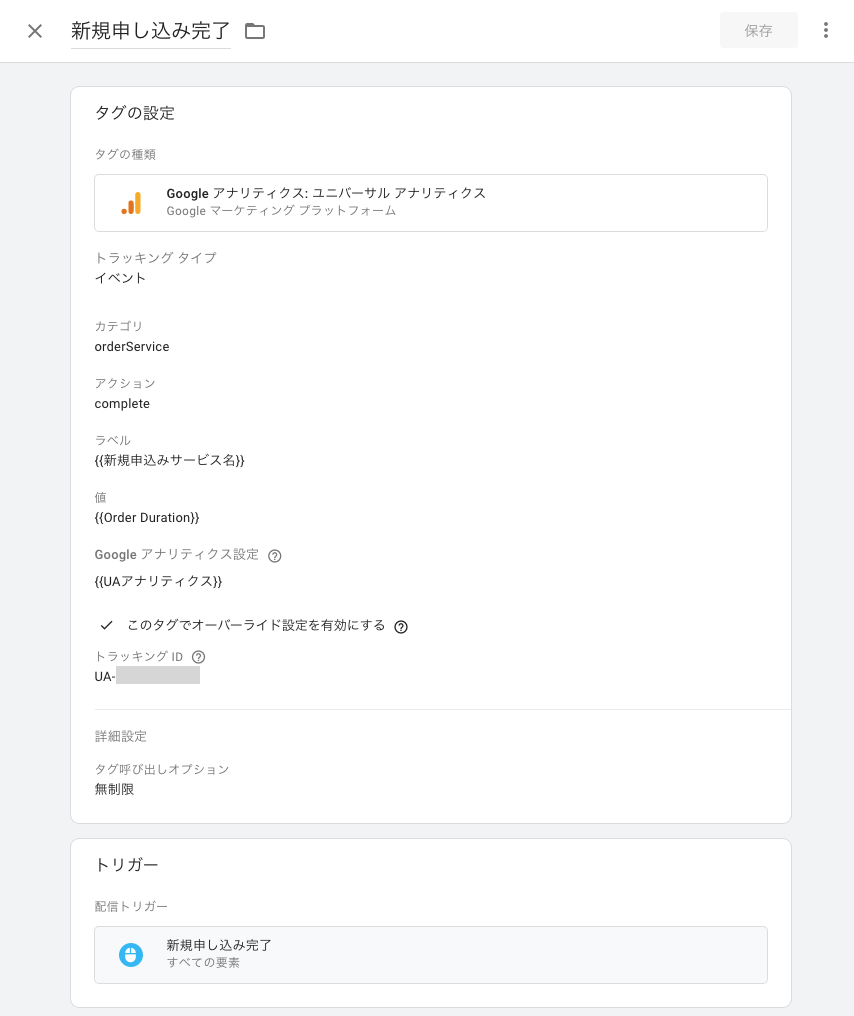Open the folder icon beside the tag name
Viewport: 854px width, 1016px height.
pyautogui.click(x=255, y=31)
